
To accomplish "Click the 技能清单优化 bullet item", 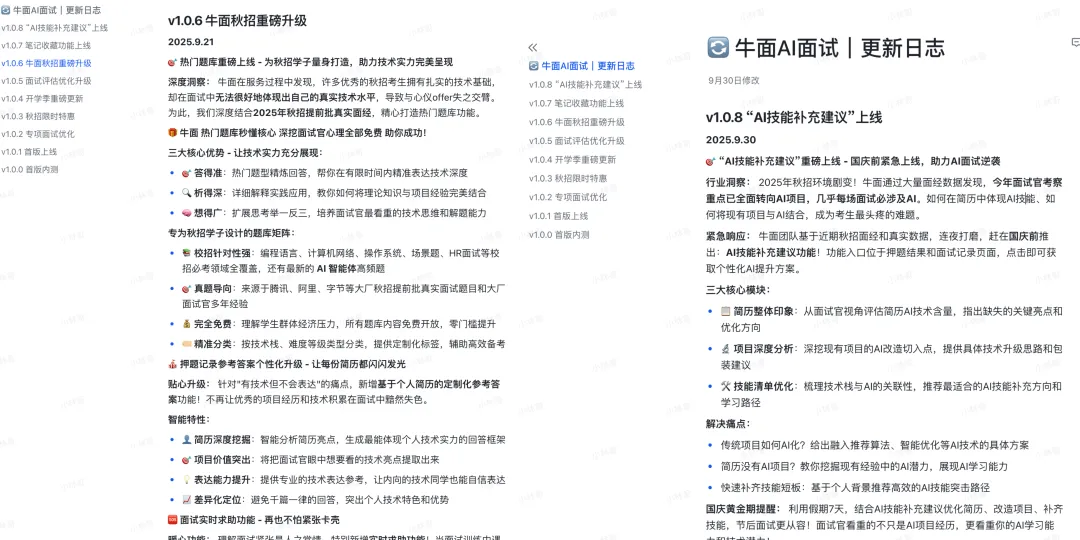I will click(x=891, y=394).
